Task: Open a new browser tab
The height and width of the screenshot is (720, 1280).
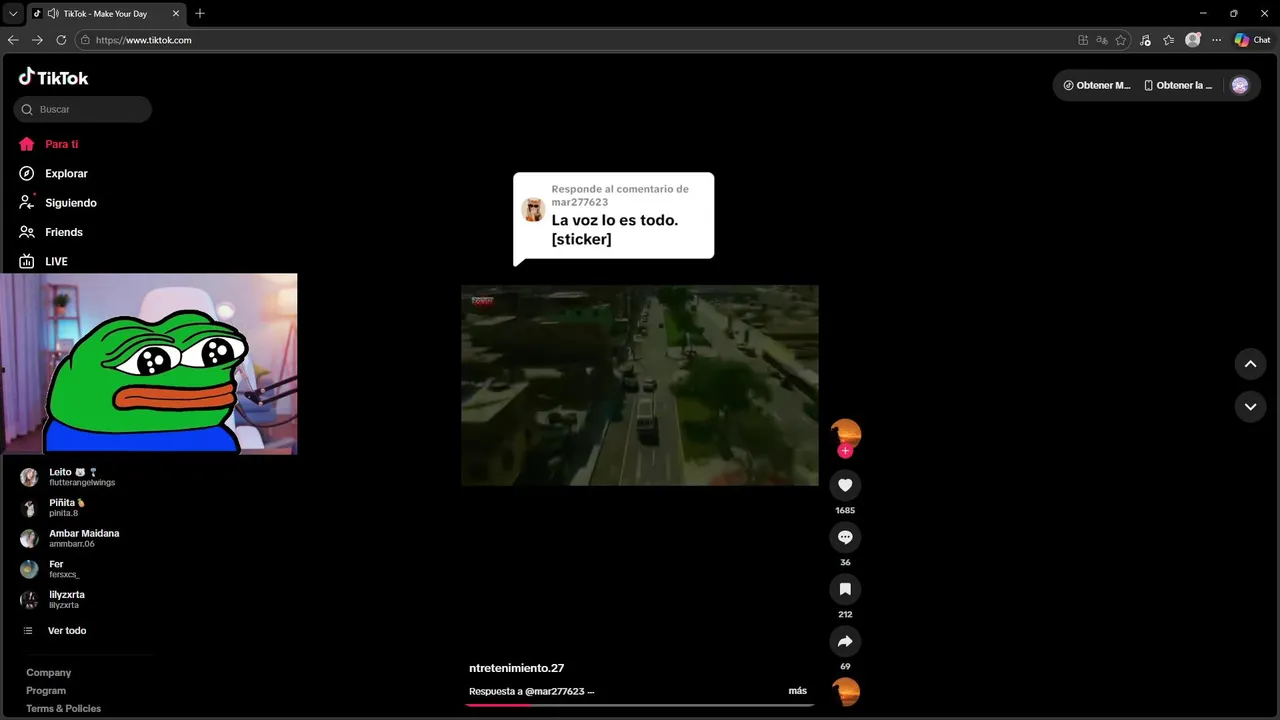Action: [200, 14]
